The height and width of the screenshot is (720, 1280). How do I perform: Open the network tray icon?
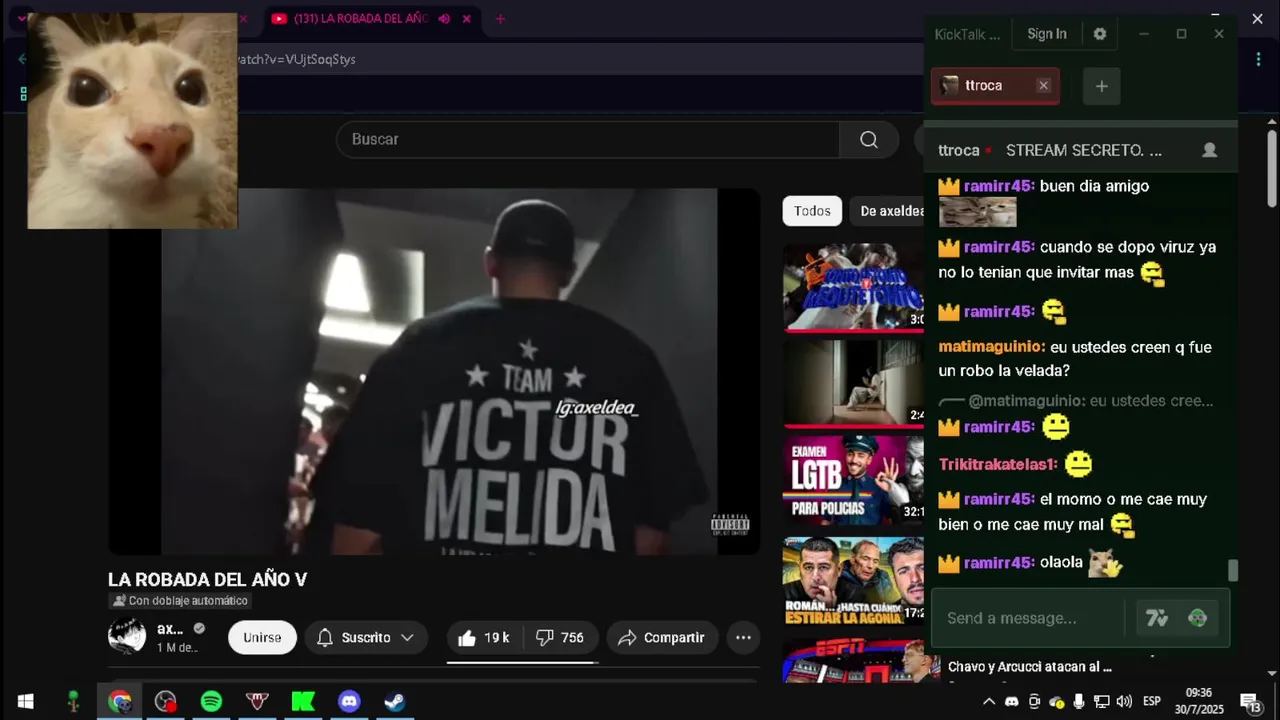tap(1101, 701)
